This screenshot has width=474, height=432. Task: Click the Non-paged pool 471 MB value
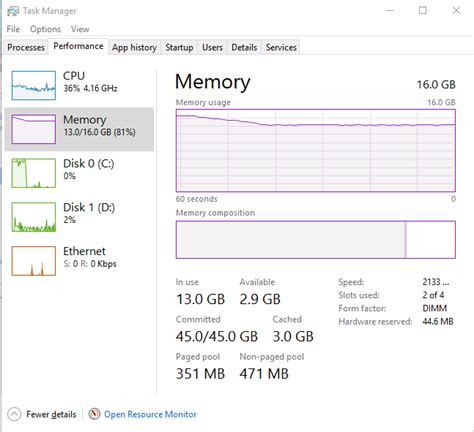pos(264,374)
